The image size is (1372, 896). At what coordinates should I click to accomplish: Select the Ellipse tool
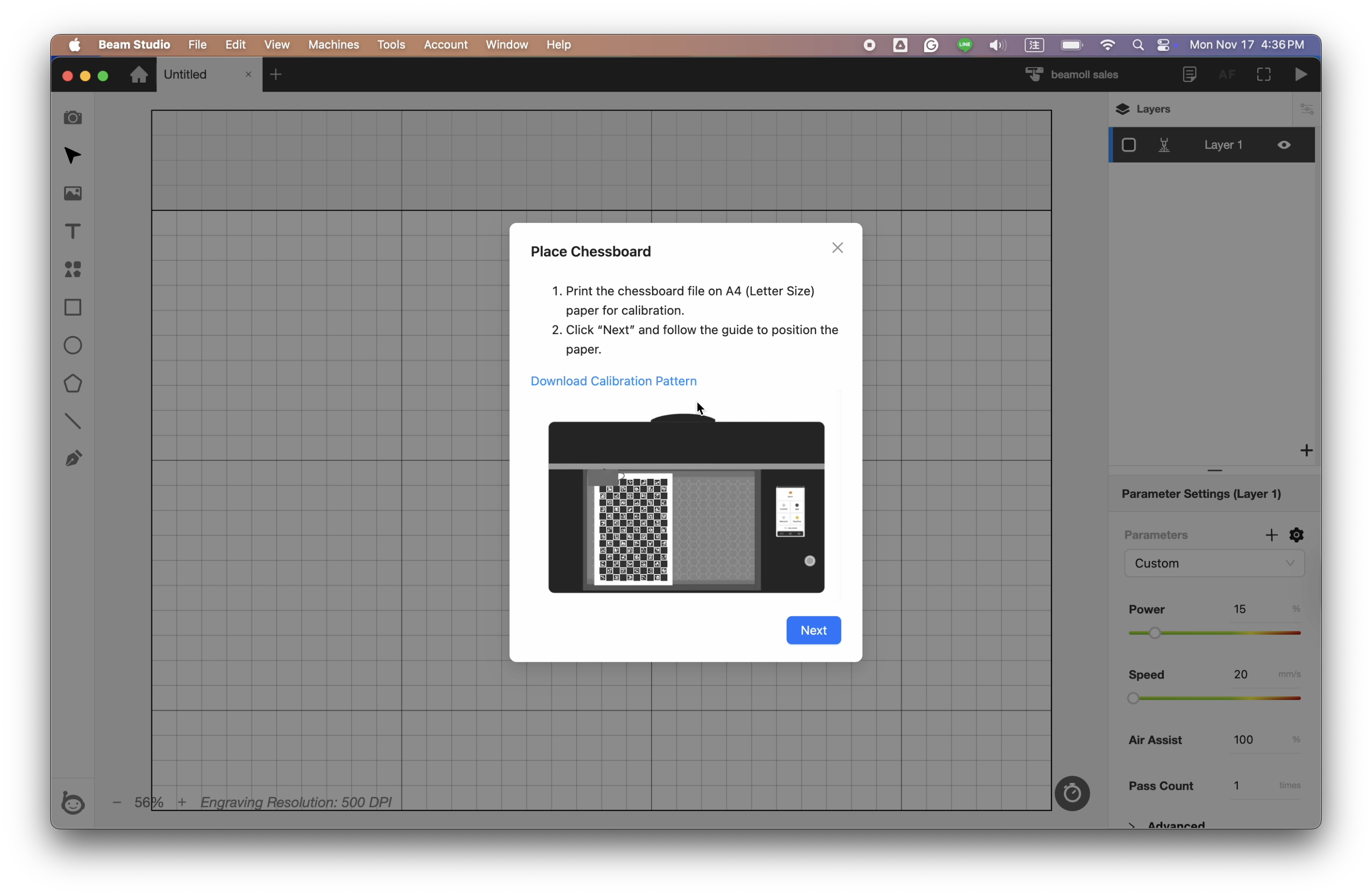tap(73, 345)
